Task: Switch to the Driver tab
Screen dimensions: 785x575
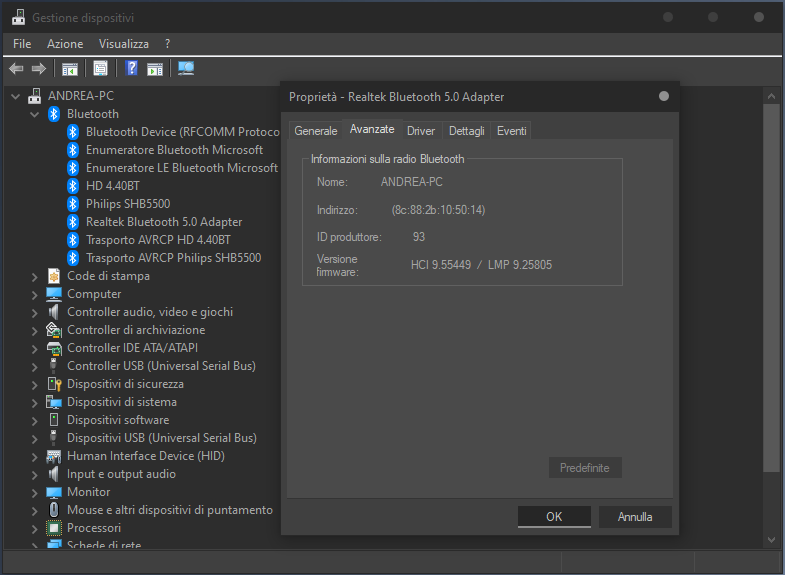Action: click(x=421, y=131)
